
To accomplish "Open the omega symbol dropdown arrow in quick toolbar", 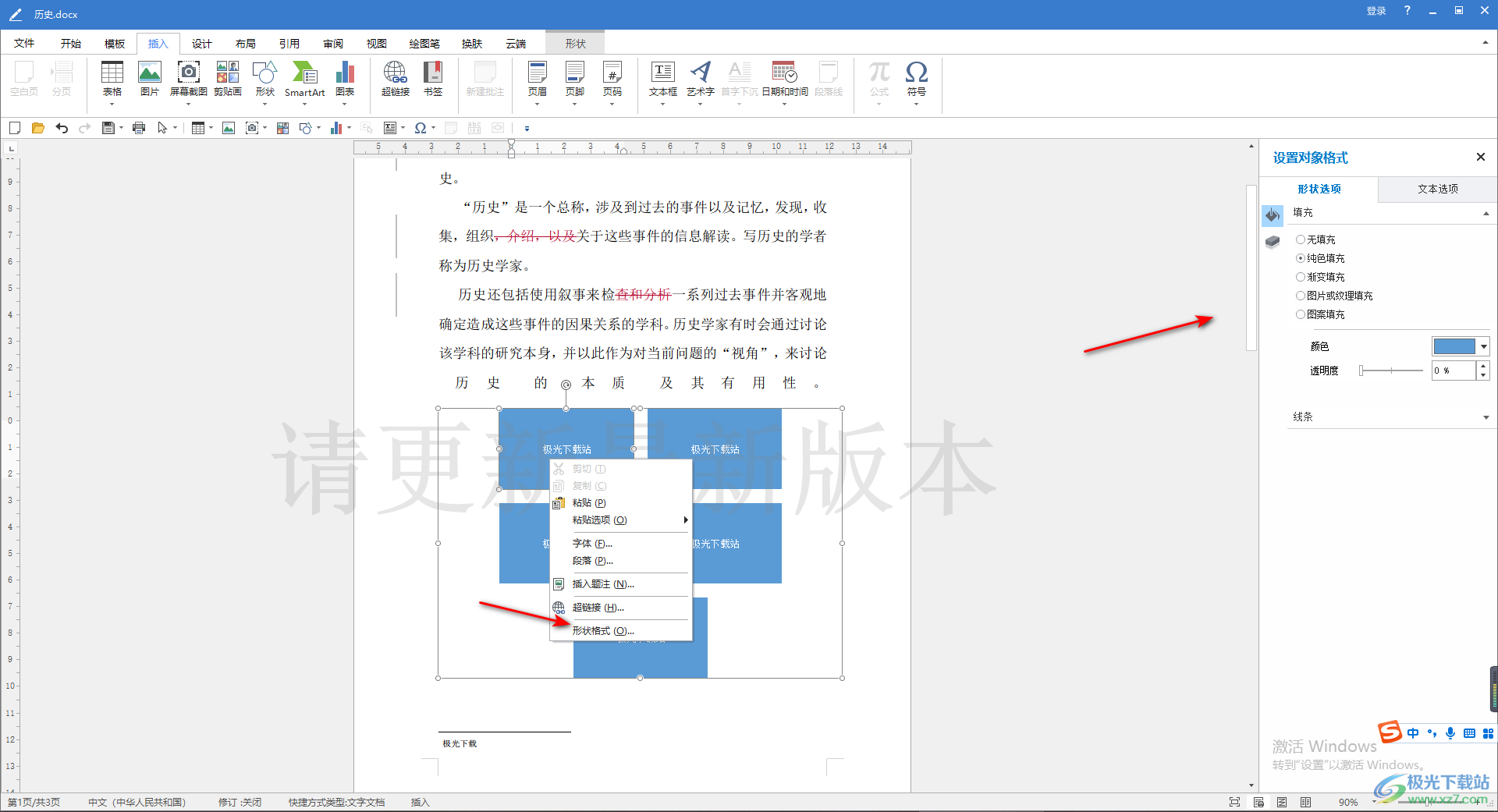I will coord(433,128).
